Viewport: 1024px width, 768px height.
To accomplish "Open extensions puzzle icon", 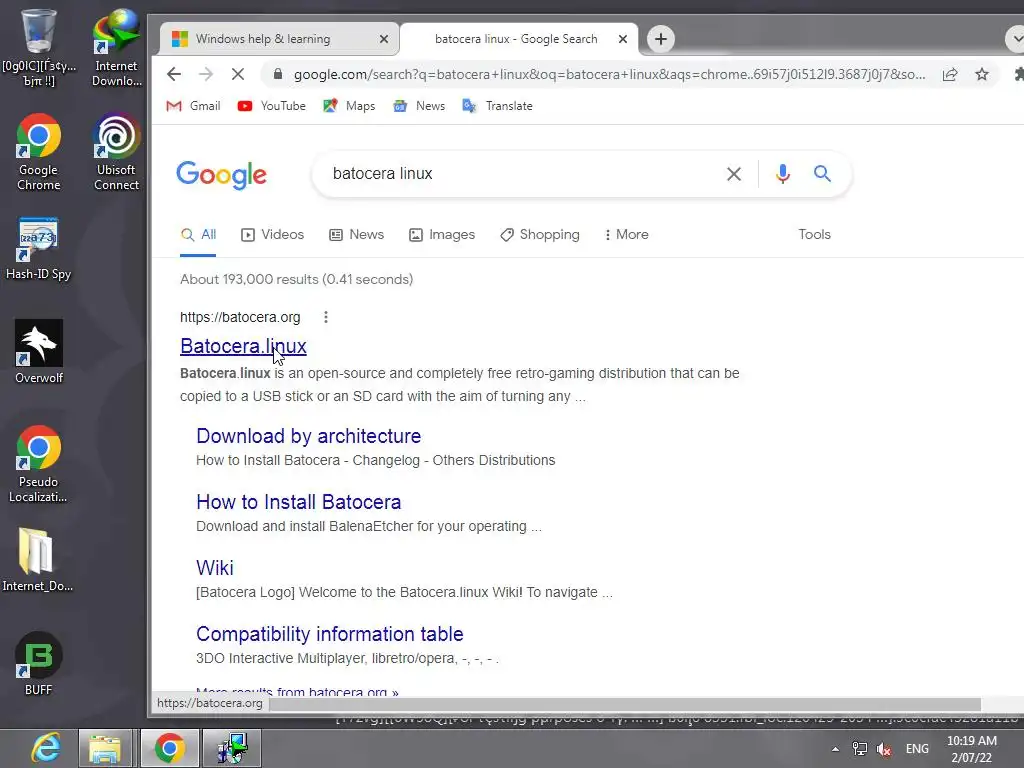I will tap(1018, 74).
